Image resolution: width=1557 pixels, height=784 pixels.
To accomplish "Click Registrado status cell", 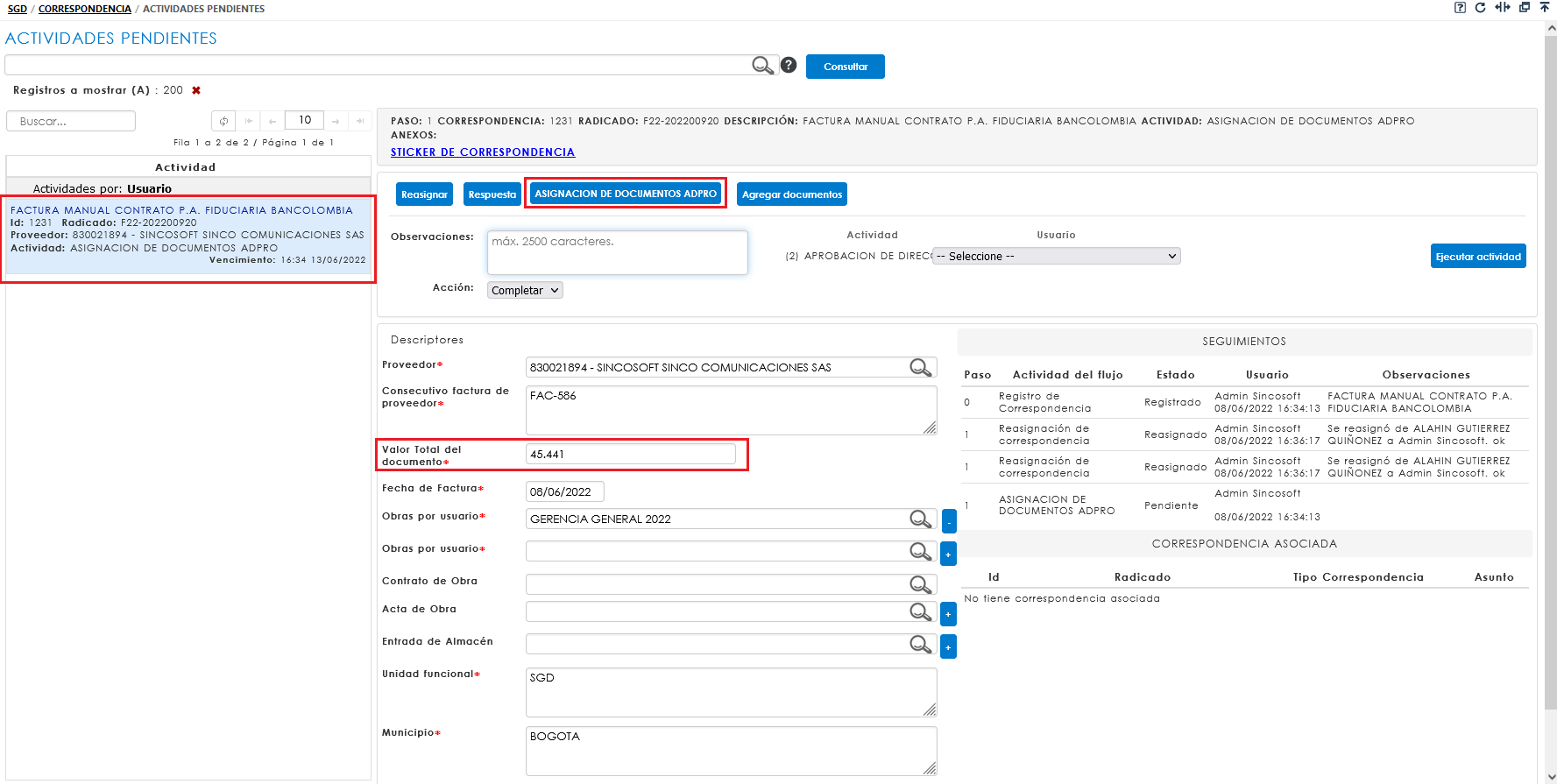I will [1172, 402].
